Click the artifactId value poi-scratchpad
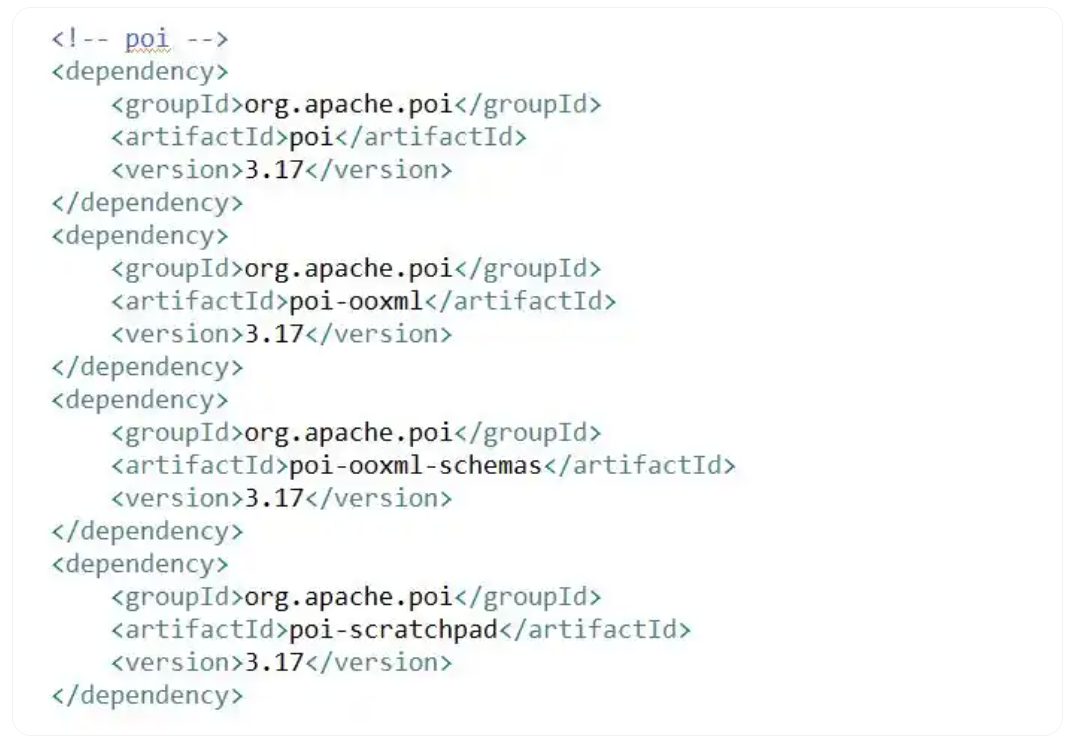The image size is (1078, 750). [393, 630]
